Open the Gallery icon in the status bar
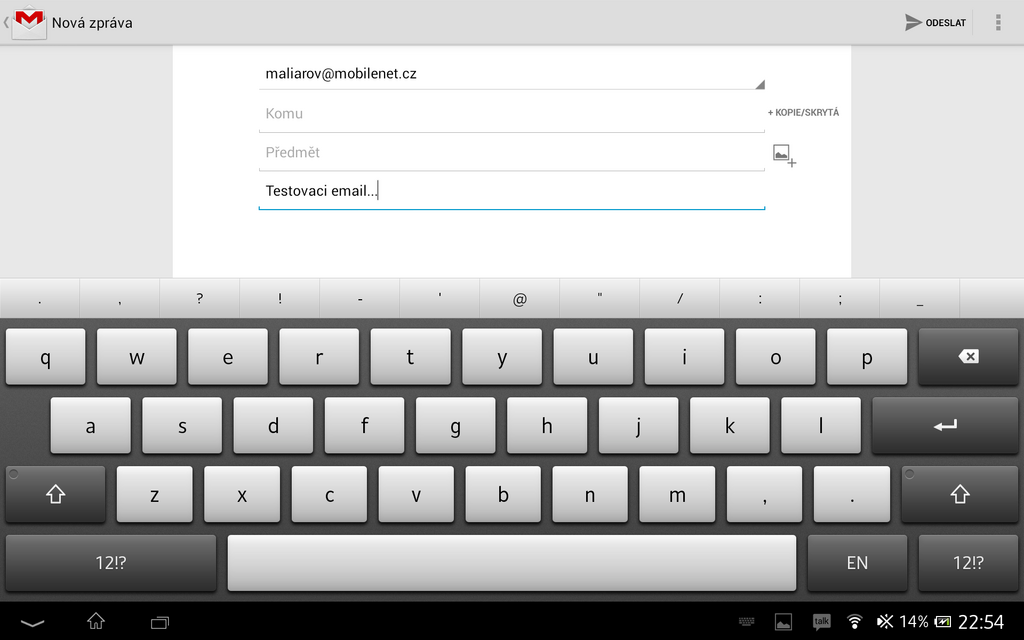Image resolution: width=1024 pixels, height=640 pixels. [x=784, y=620]
